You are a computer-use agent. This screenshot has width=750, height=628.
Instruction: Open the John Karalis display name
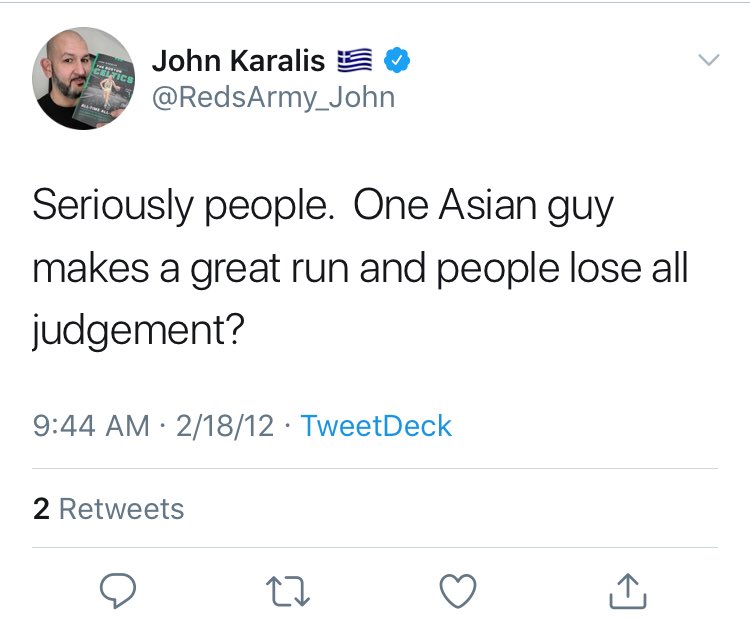238,61
